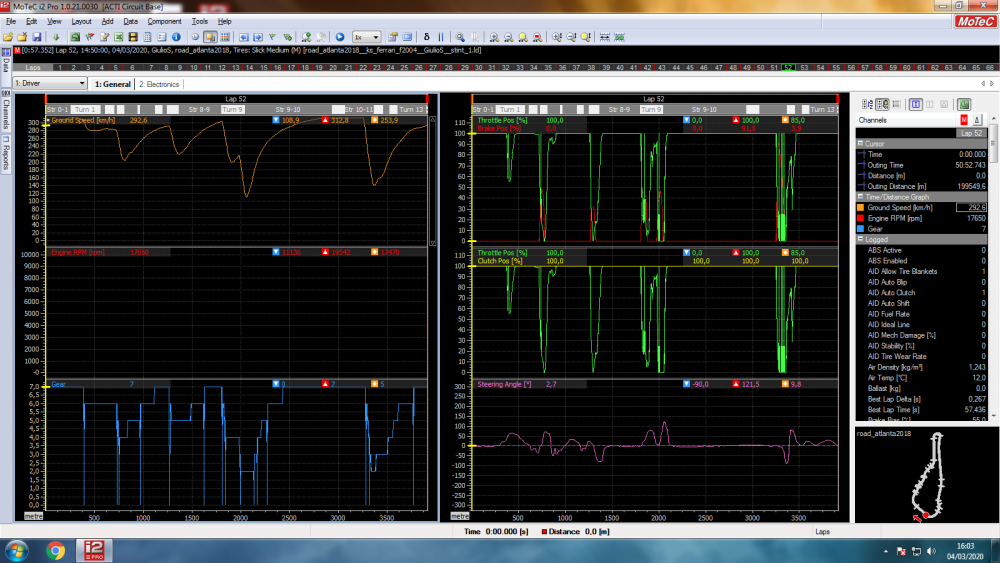Viewport: 1000px width, 563px height.
Task: Click the zoom in magnifier icon
Action: point(494,37)
